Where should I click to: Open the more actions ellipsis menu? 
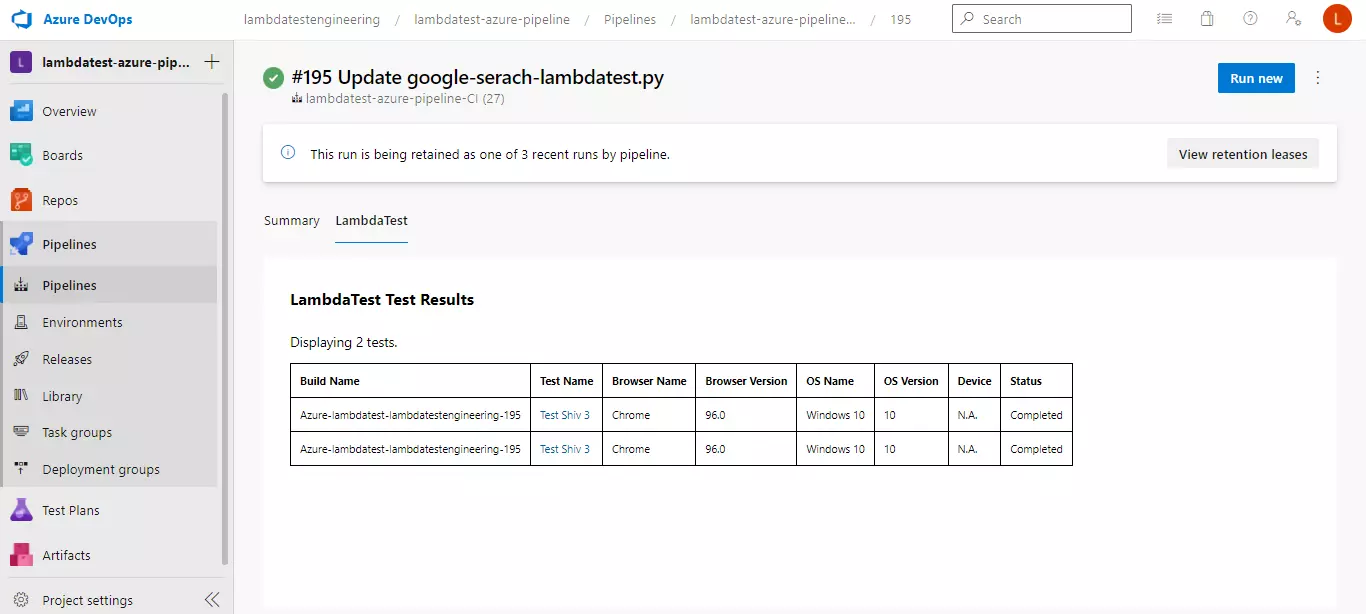[1317, 77]
